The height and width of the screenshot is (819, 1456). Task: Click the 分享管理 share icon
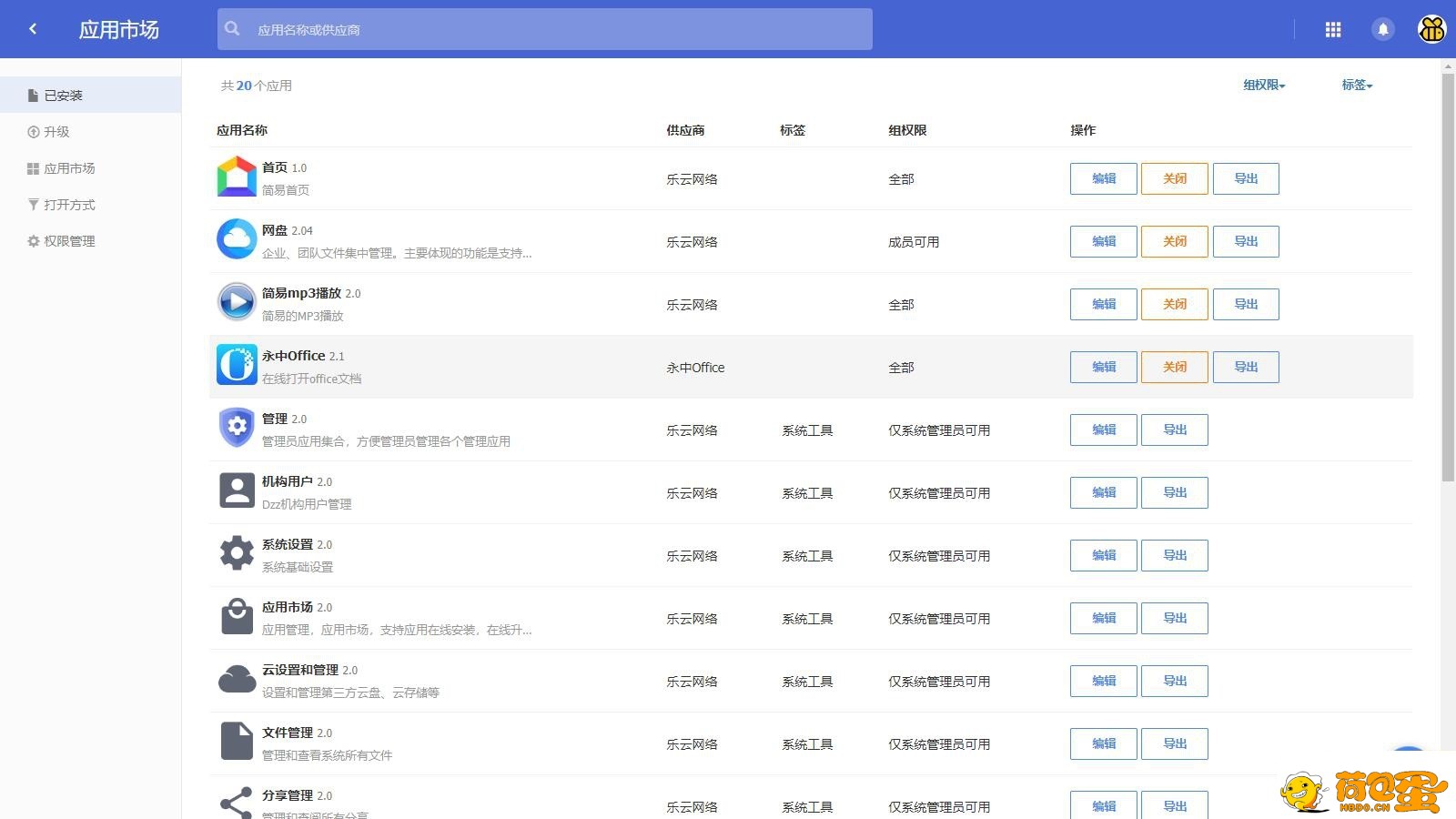(237, 803)
